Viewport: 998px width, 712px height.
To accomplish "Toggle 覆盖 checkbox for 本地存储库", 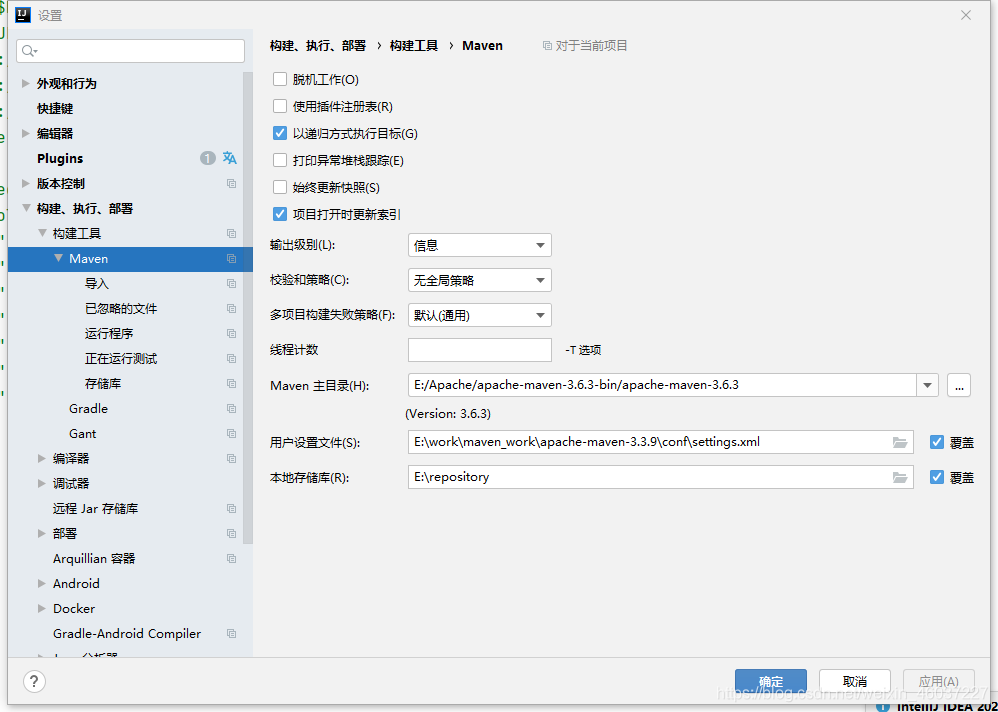I will [x=936, y=477].
